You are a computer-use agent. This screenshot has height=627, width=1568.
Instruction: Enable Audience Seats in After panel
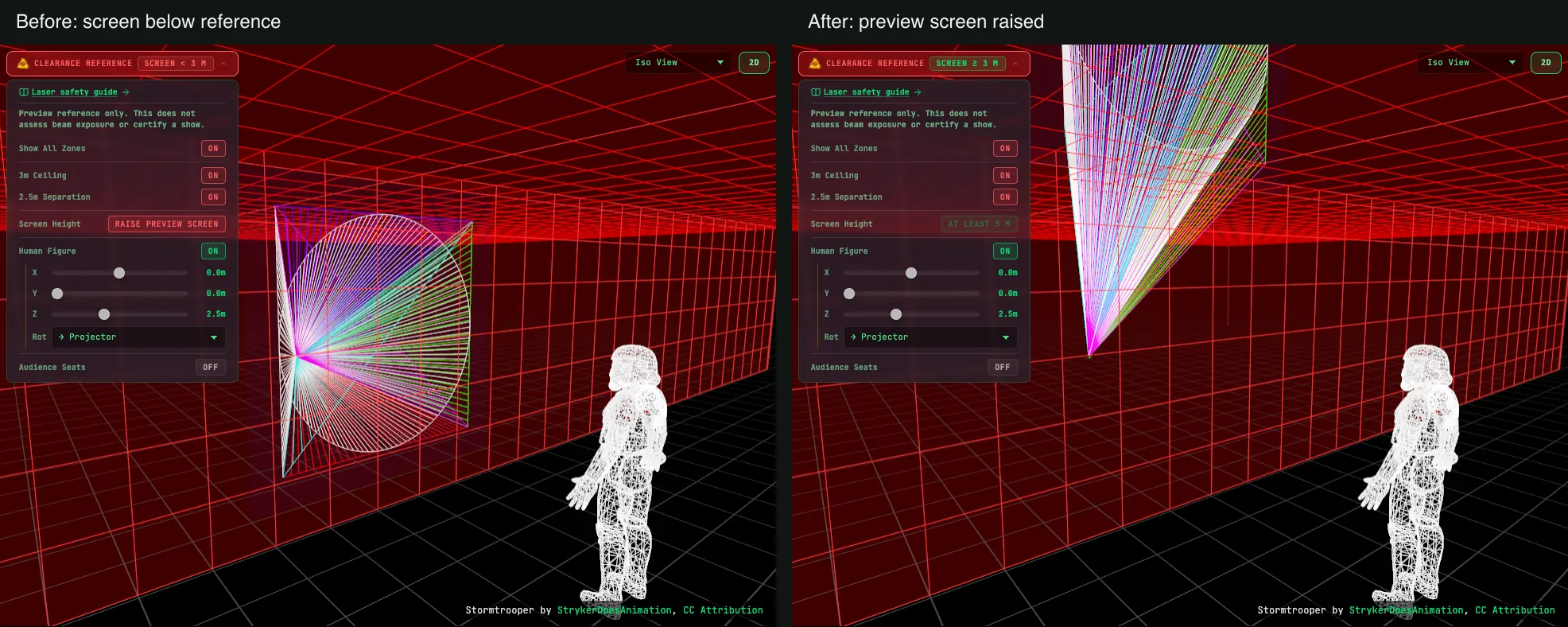click(1003, 368)
